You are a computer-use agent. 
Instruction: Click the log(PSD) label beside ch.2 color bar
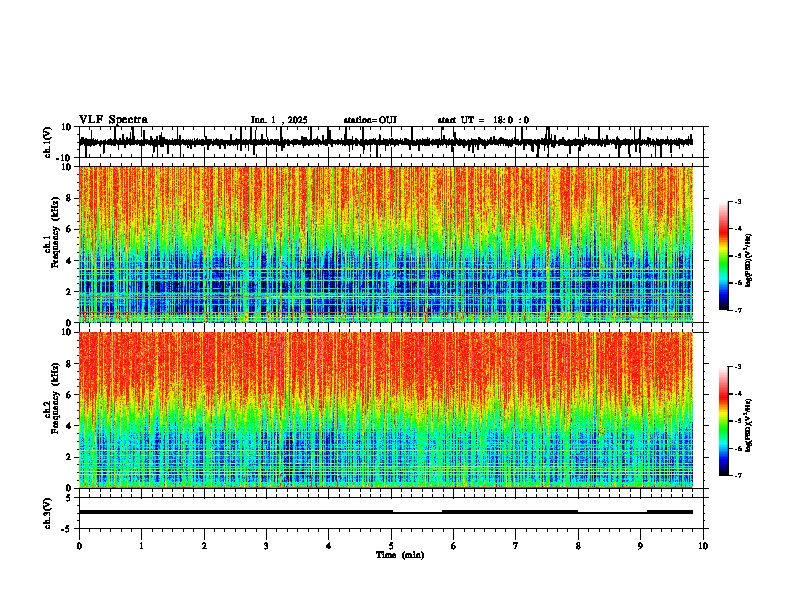click(x=749, y=425)
